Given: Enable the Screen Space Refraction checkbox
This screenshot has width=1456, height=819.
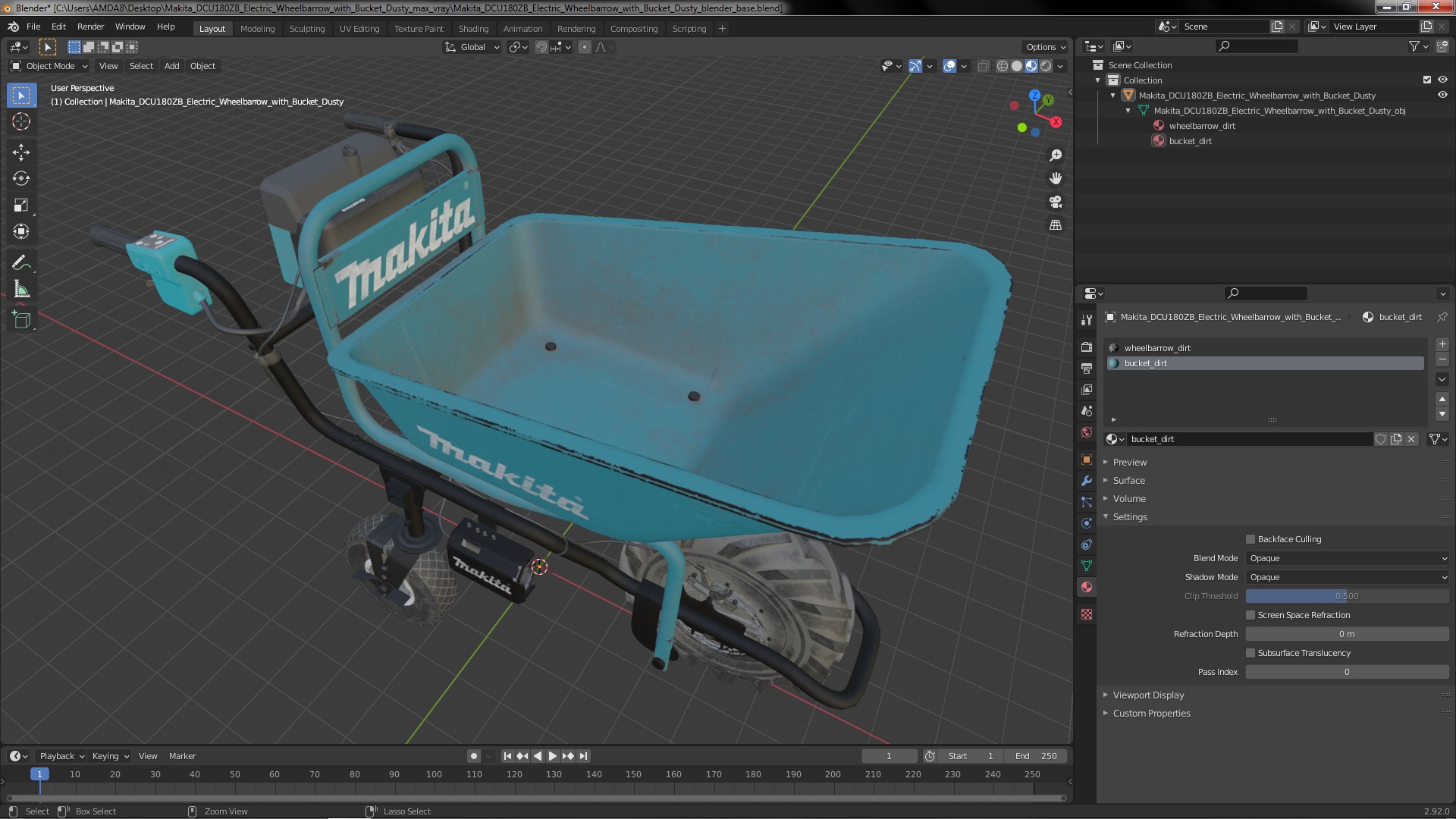Looking at the screenshot, I should point(1250,615).
